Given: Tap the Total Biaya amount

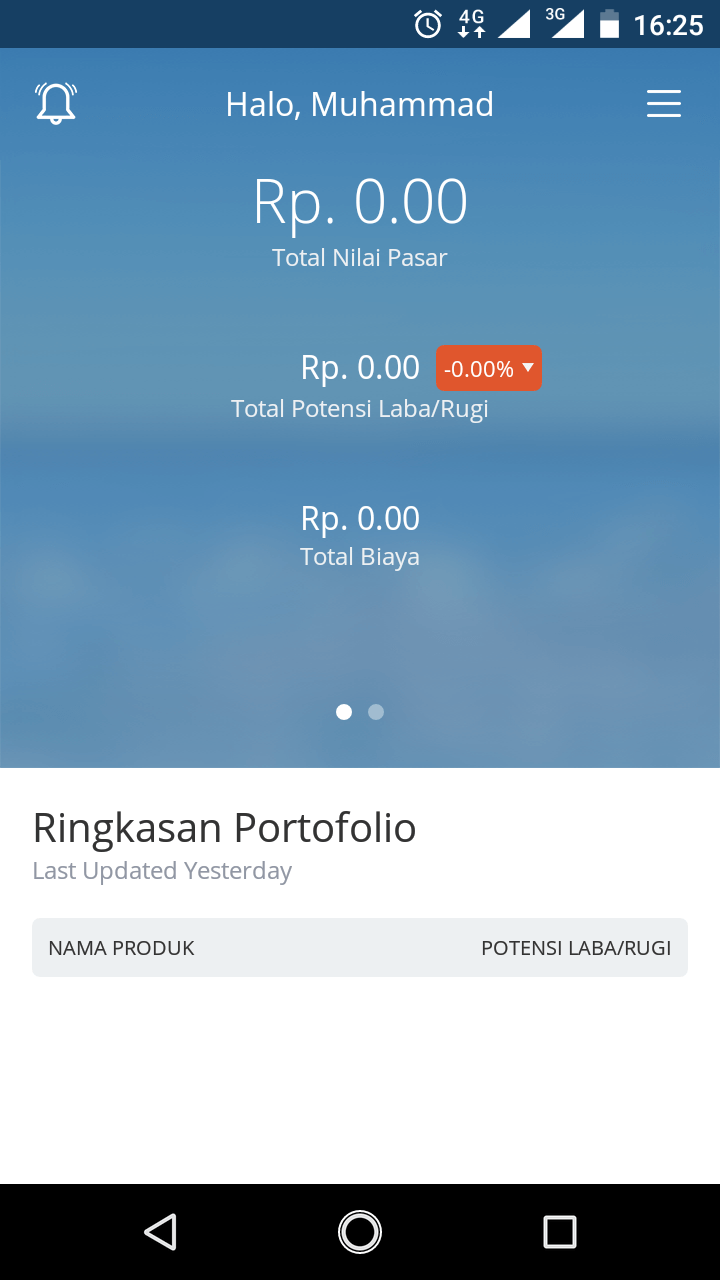Looking at the screenshot, I should click(360, 518).
